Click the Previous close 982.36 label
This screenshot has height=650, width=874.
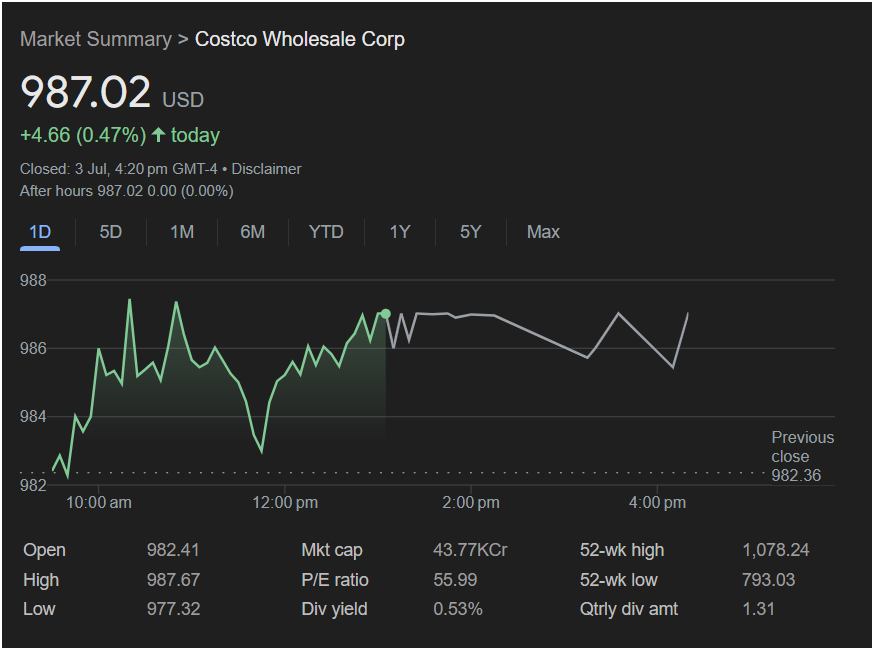click(x=803, y=456)
